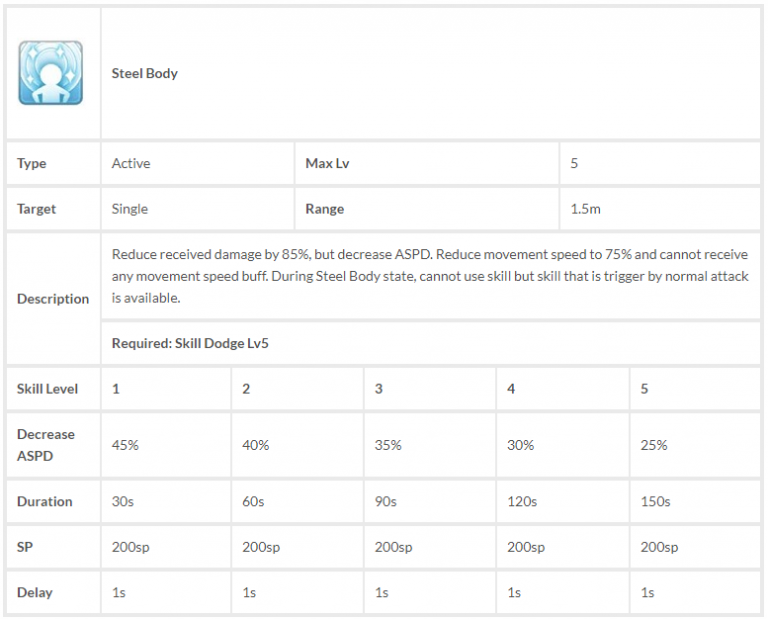
Task: Click the Description row label
Action: tap(53, 299)
